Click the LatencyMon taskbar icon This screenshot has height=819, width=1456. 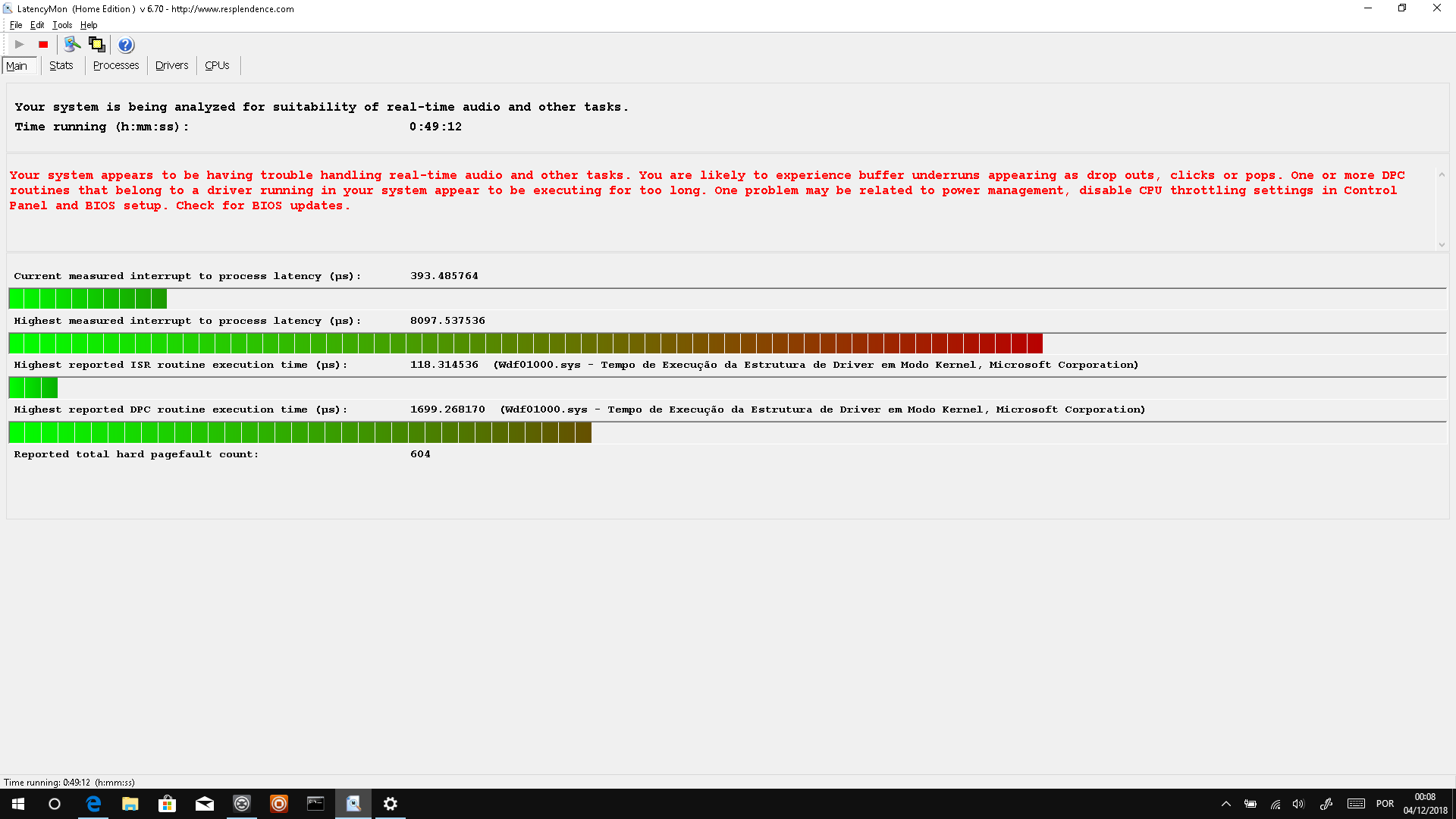[353, 804]
